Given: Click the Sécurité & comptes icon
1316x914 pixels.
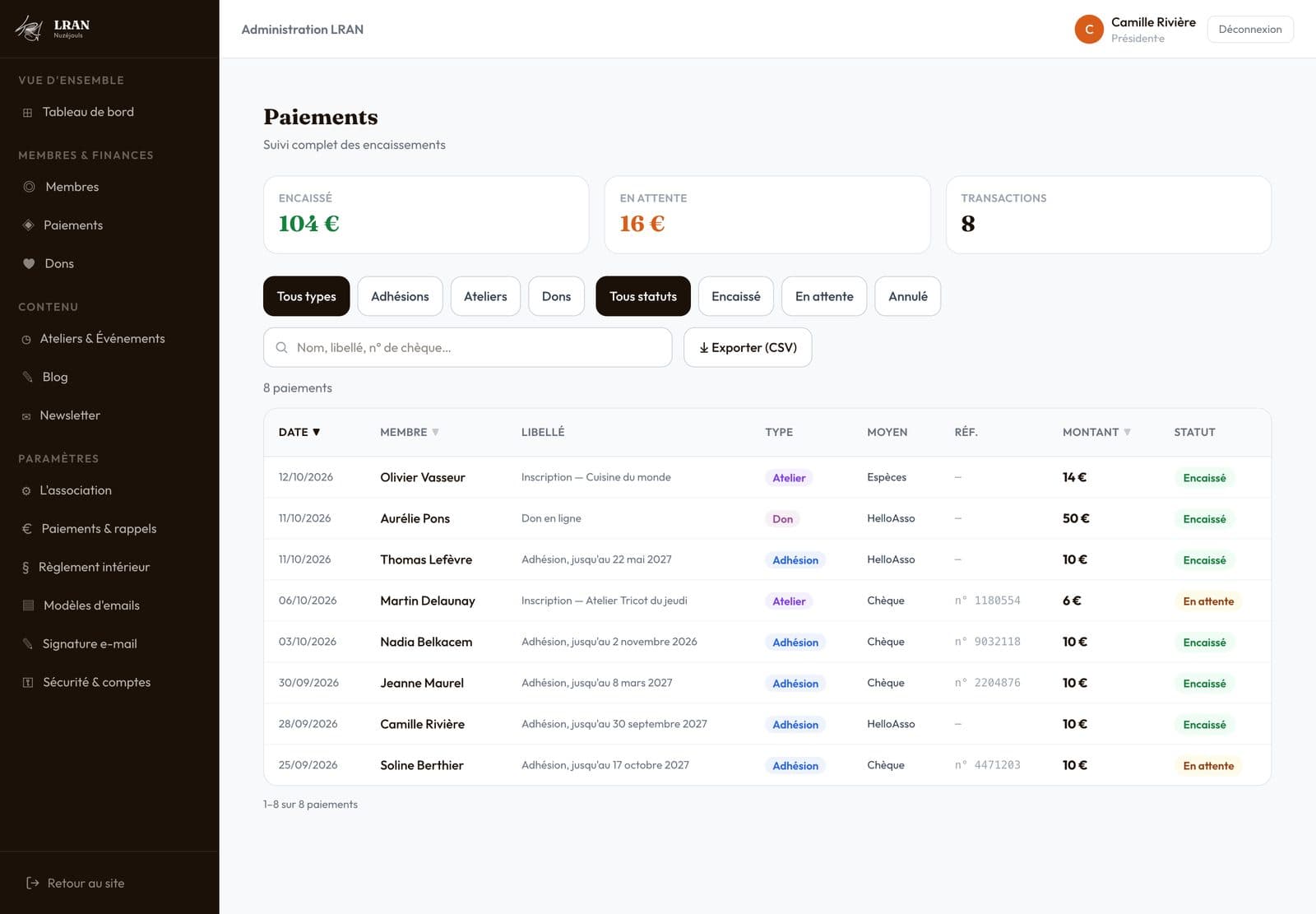Looking at the screenshot, I should (x=28, y=683).
